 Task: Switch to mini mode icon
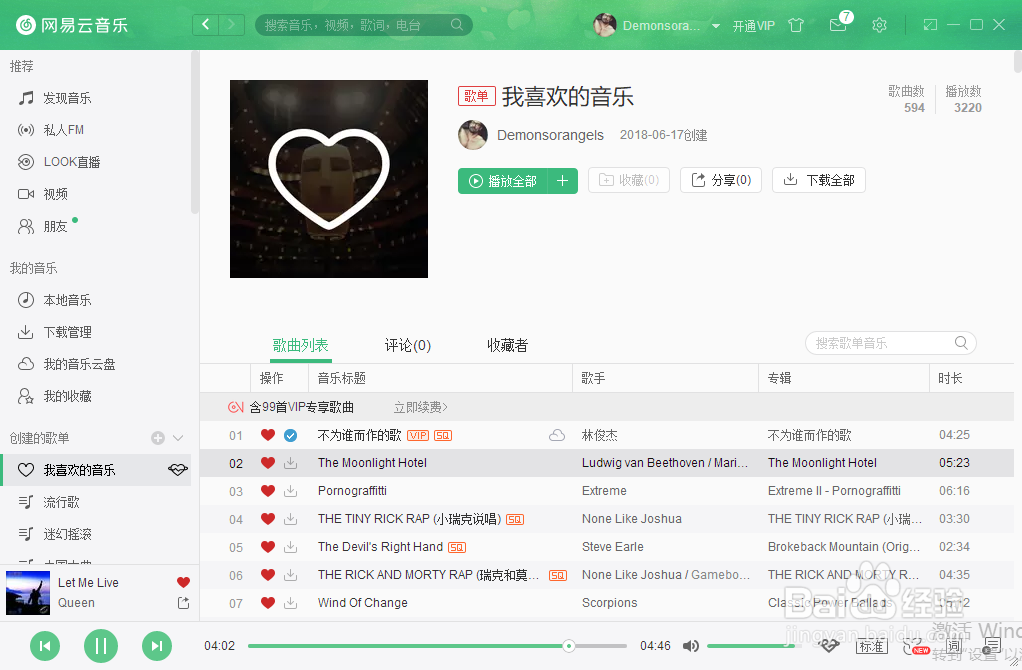930,25
